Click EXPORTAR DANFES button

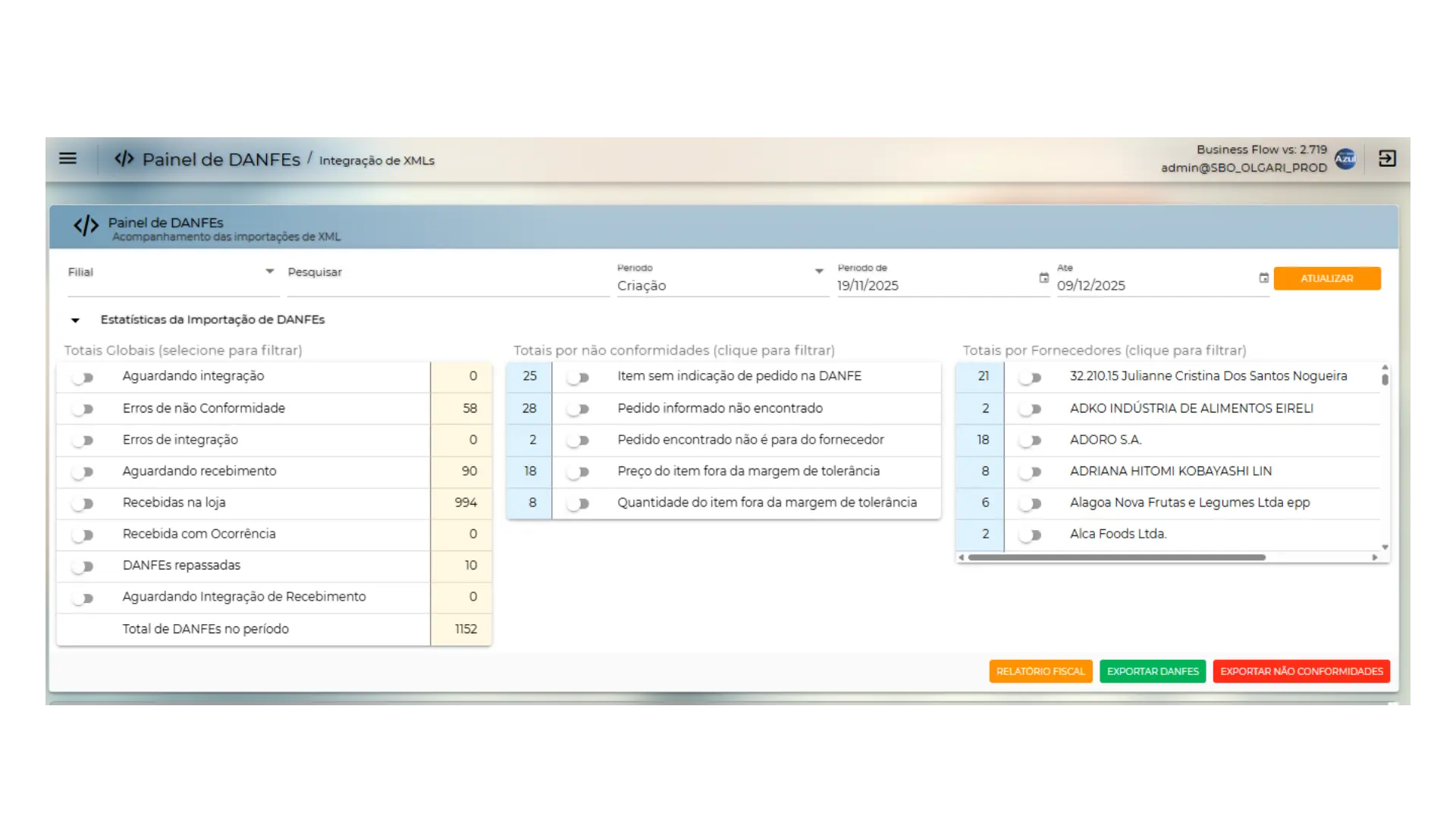[1152, 671]
